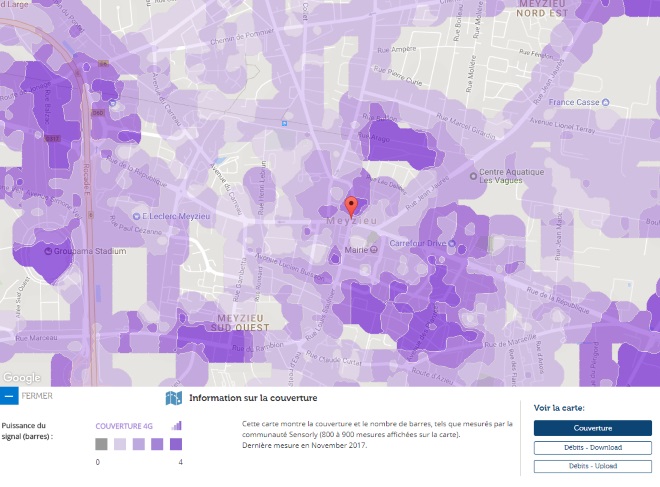Viewport: 660px width, 487px height.
Task: Click the E.Leclerc Meyzieu shop icon
Action: tap(137, 216)
